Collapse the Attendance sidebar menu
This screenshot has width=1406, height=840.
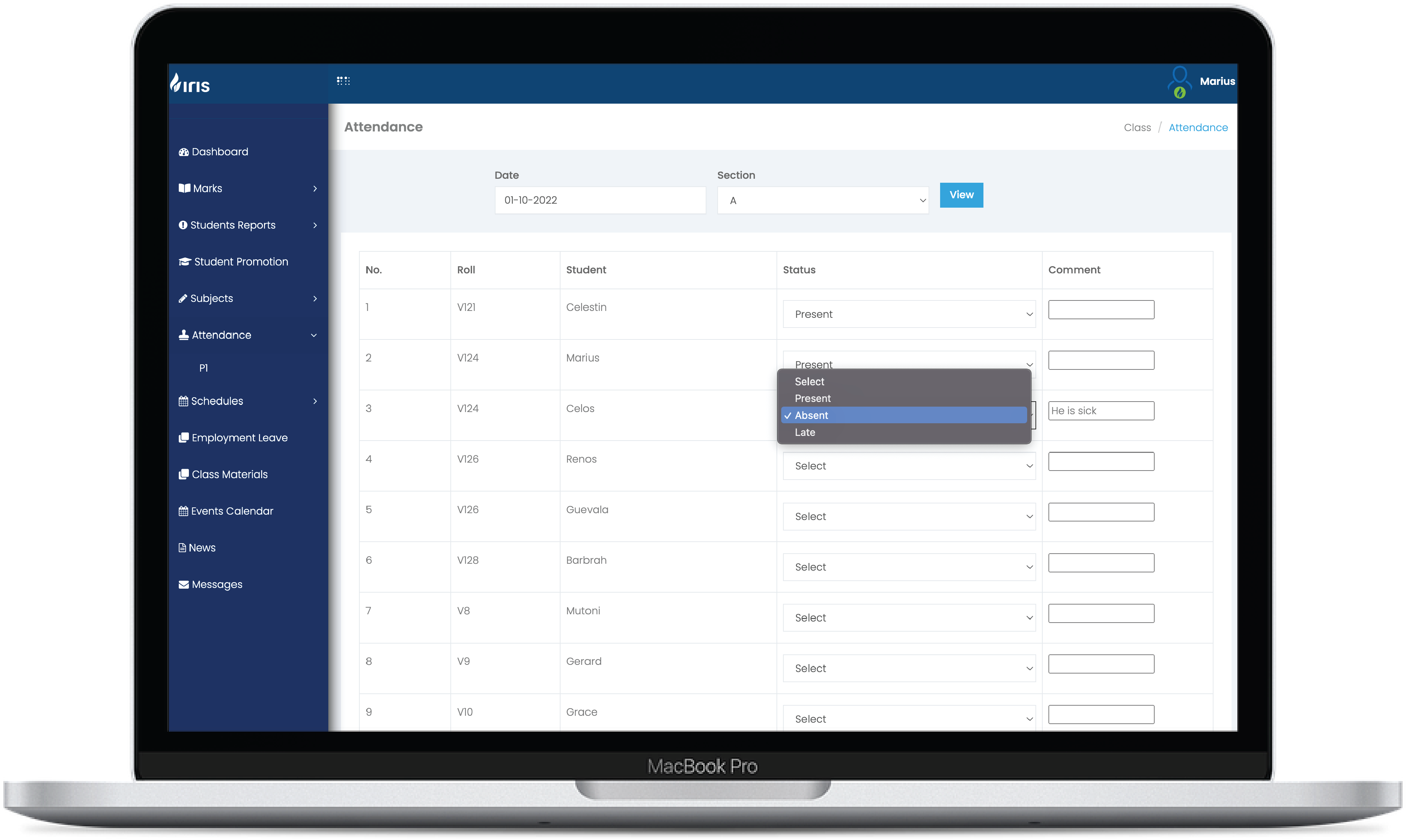313,335
